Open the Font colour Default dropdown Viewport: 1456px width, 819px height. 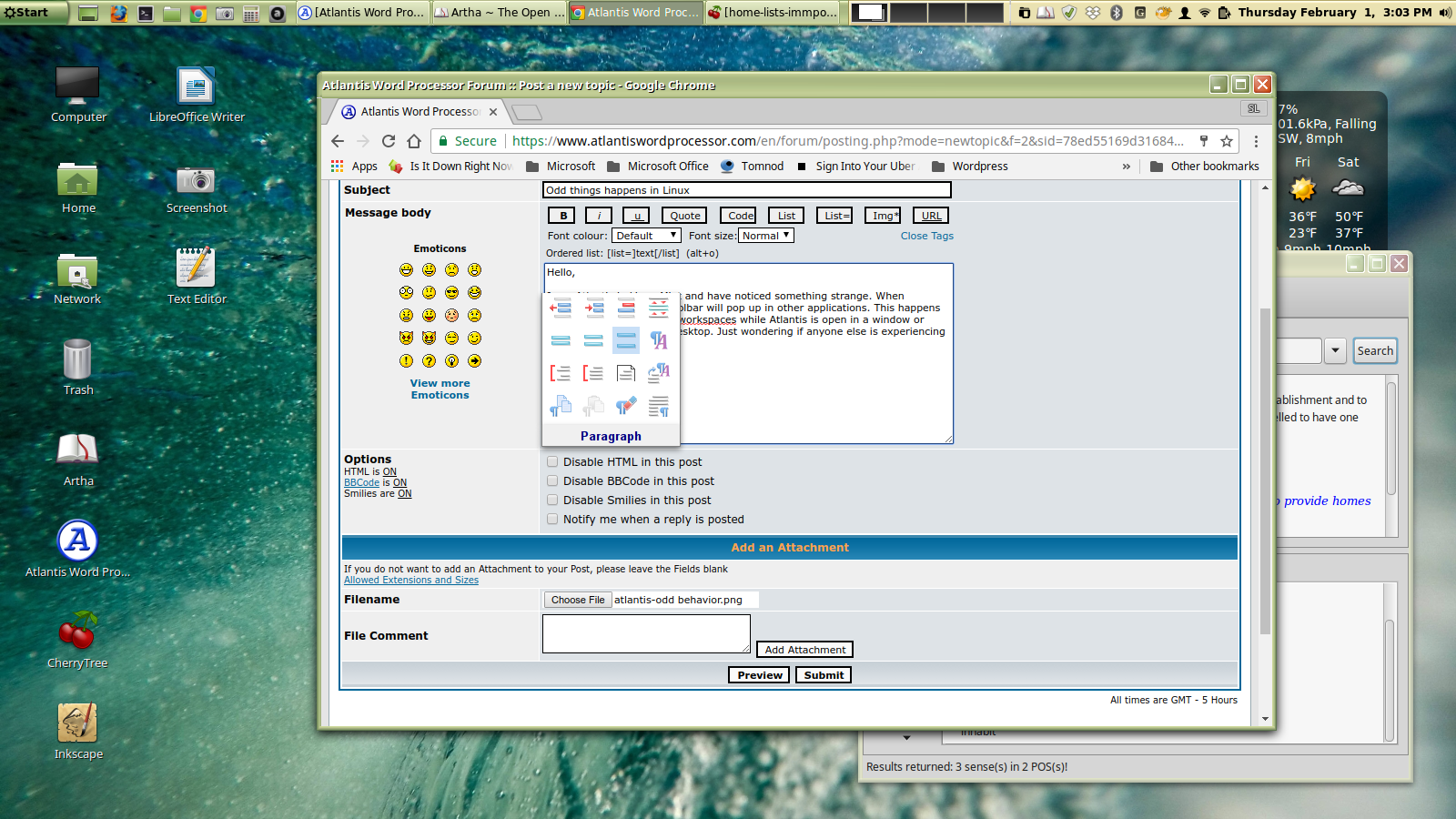[646, 236]
